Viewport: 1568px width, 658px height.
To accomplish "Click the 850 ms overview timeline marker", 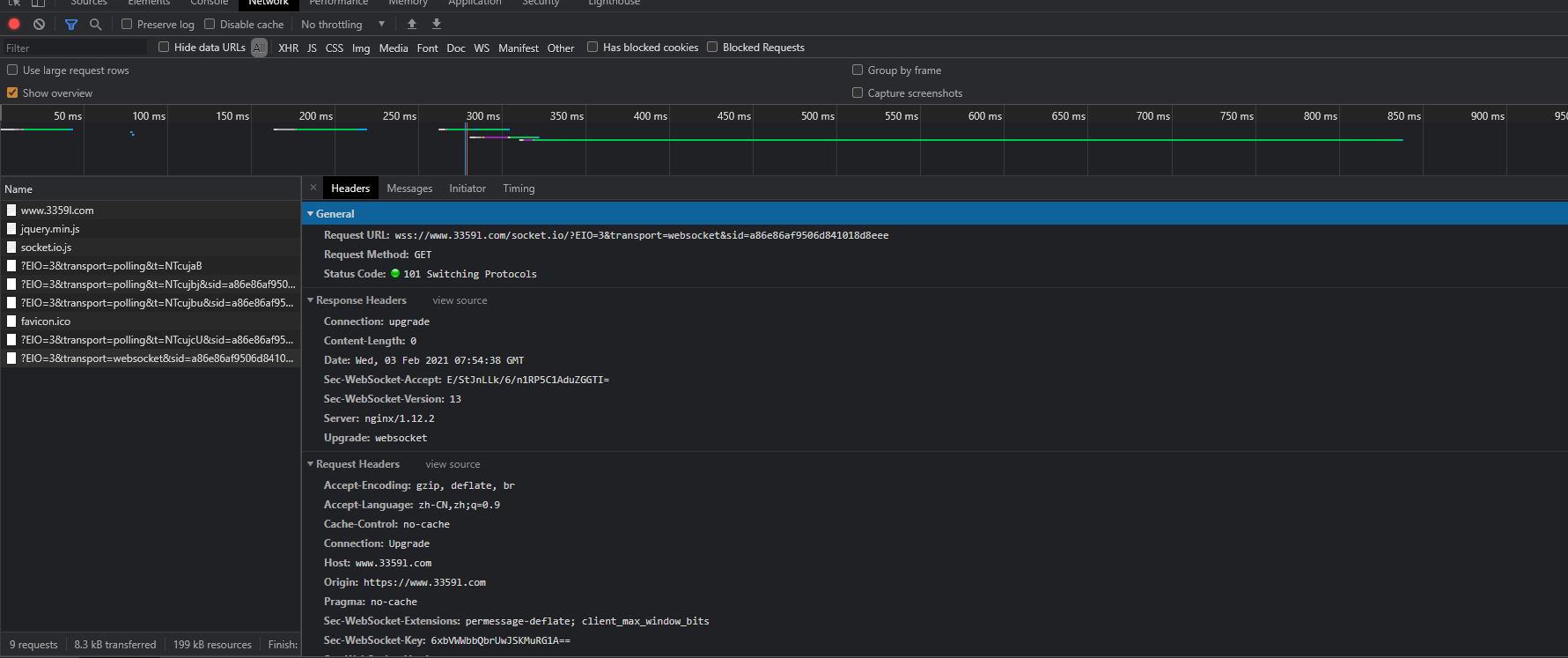I will [1404, 116].
